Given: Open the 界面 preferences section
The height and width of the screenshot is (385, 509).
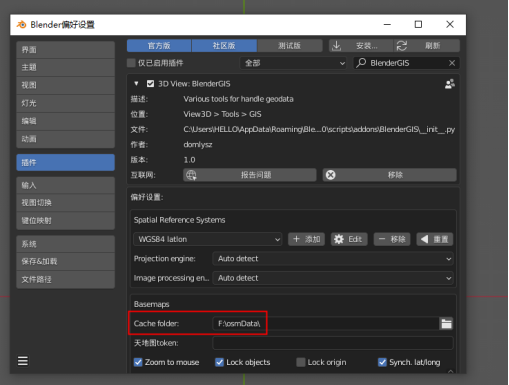Looking at the screenshot, I should click(66, 50).
